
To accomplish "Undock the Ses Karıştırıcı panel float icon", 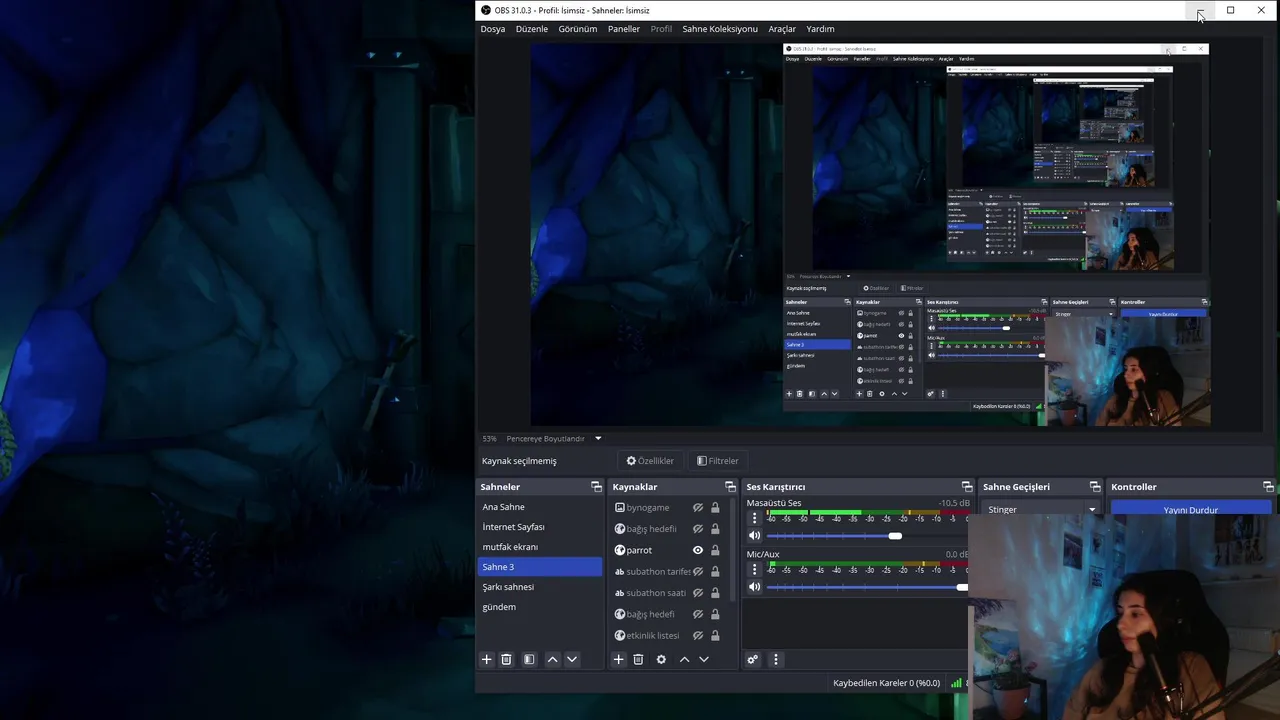I will pyautogui.click(x=966, y=487).
